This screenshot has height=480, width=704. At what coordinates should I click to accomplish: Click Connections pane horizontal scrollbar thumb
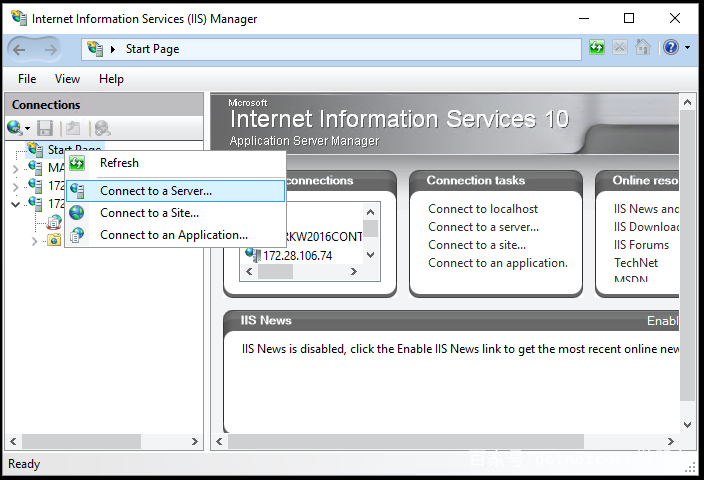81,442
